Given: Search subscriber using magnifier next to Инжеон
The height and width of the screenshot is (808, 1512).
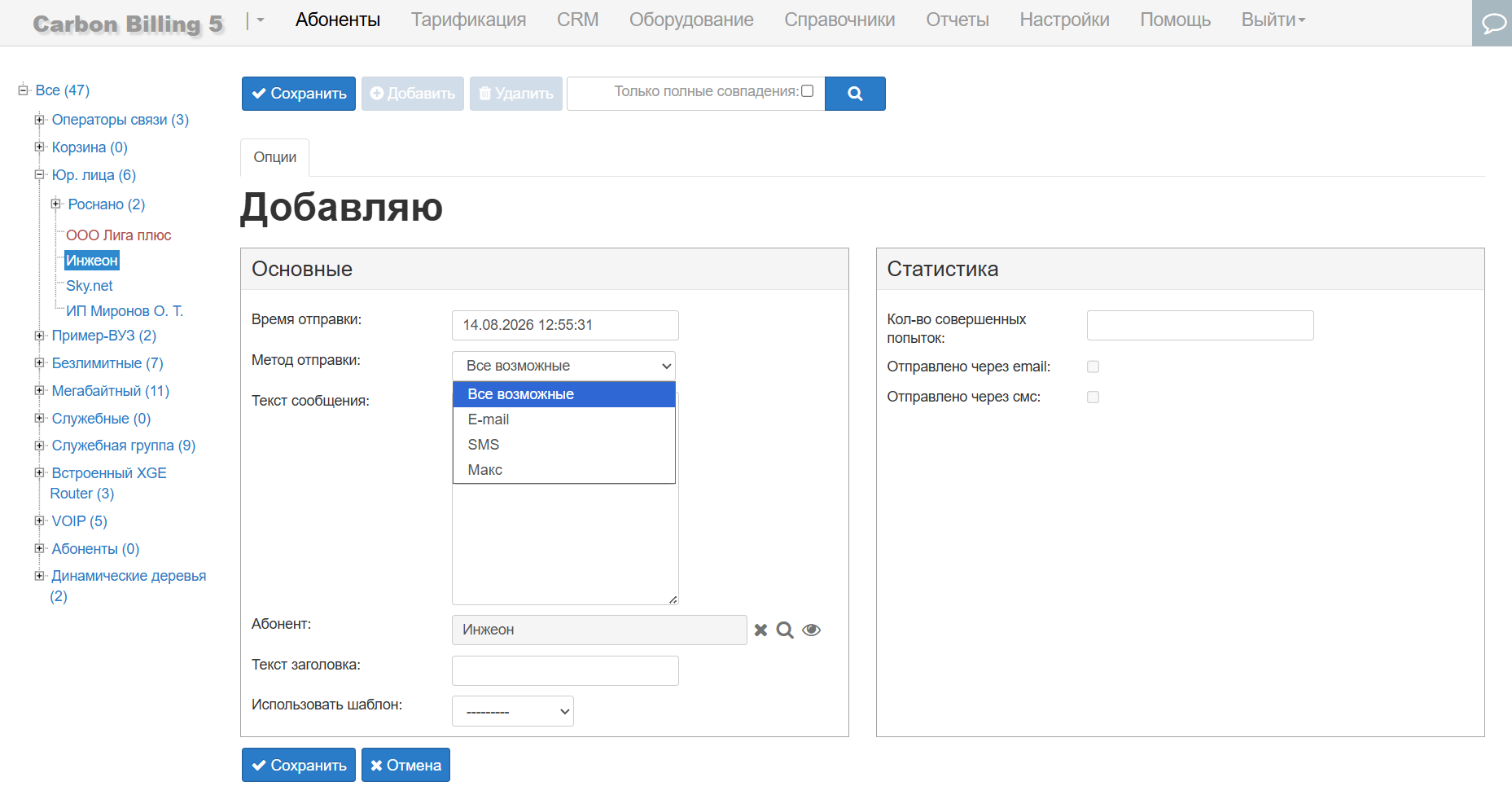Looking at the screenshot, I should (785, 630).
